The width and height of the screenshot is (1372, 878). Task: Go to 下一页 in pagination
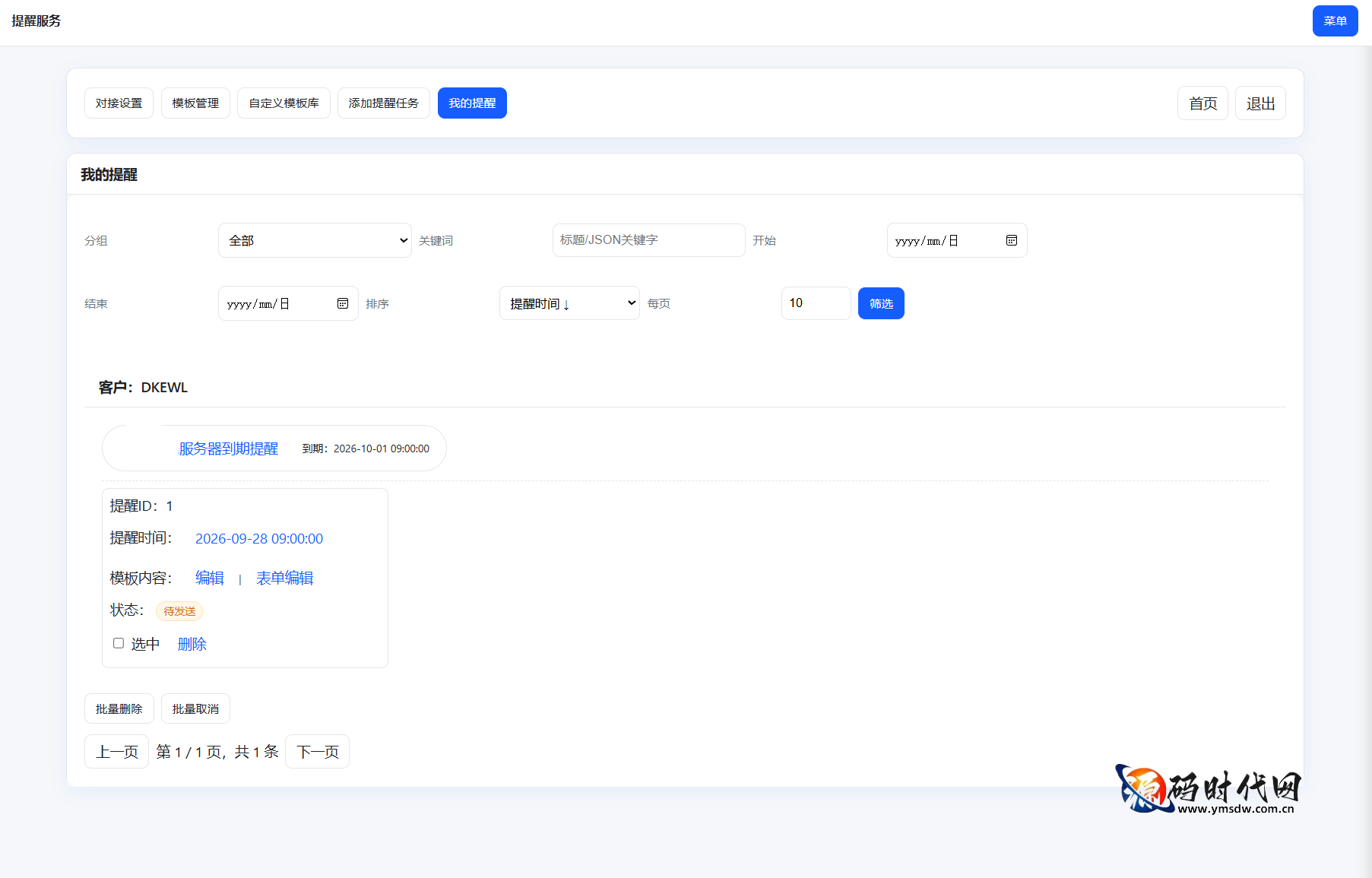317,752
